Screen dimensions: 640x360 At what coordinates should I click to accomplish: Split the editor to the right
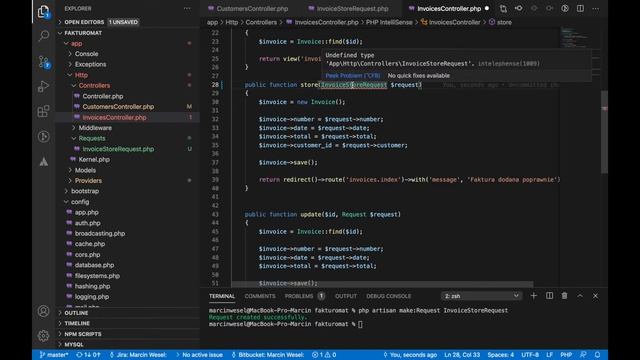coord(580,8)
